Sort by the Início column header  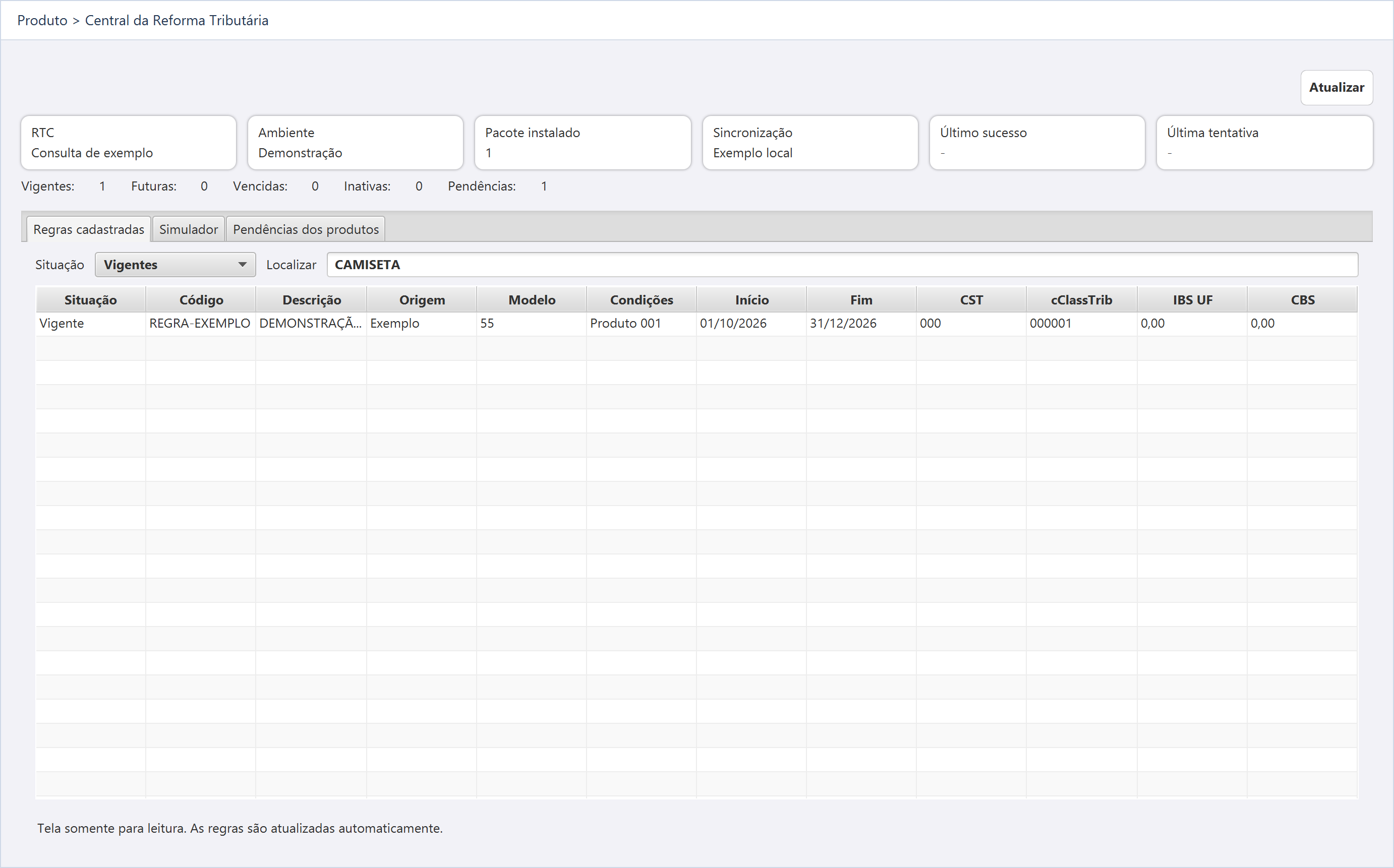pos(751,299)
